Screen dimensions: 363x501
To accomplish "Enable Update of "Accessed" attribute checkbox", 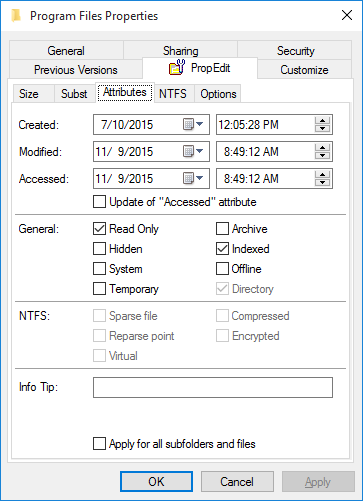I will tap(99, 202).
